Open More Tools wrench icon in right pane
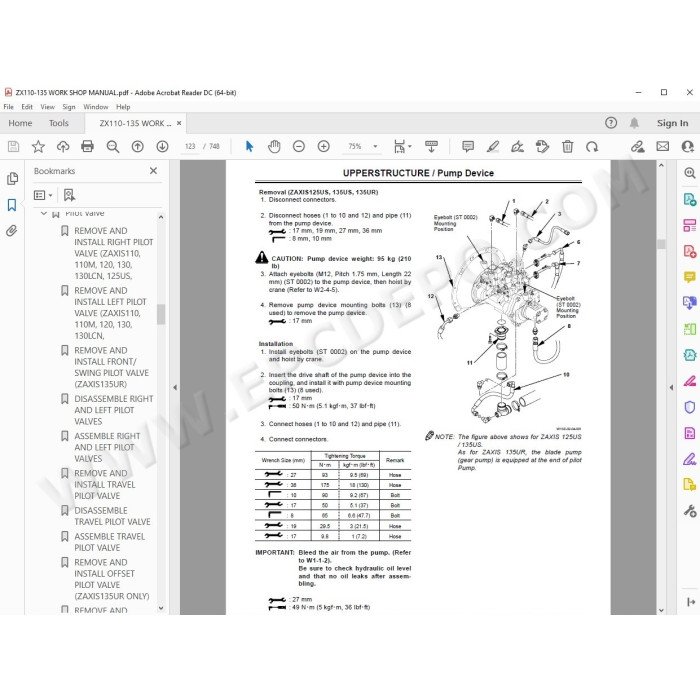Viewport: 700px width, 700px height. [690, 511]
